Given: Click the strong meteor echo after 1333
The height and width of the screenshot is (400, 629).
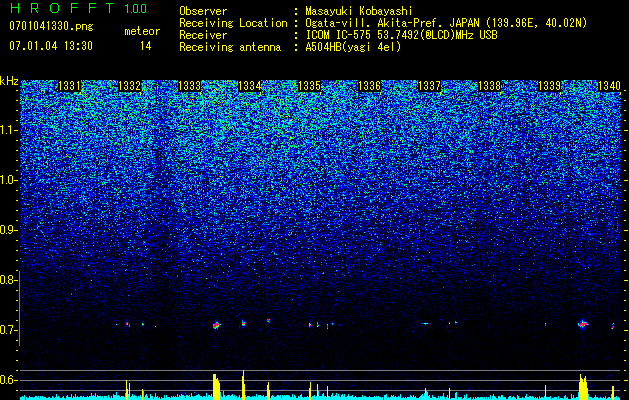Looking at the screenshot, I should [216, 325].
